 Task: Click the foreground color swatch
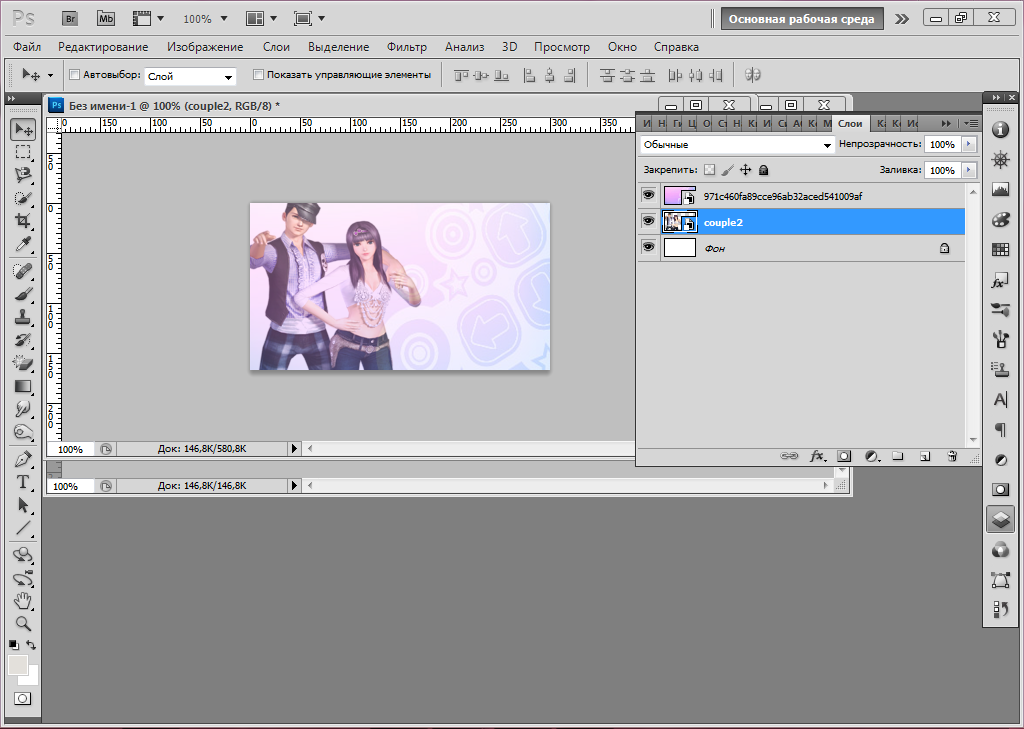tap(17, 666)
